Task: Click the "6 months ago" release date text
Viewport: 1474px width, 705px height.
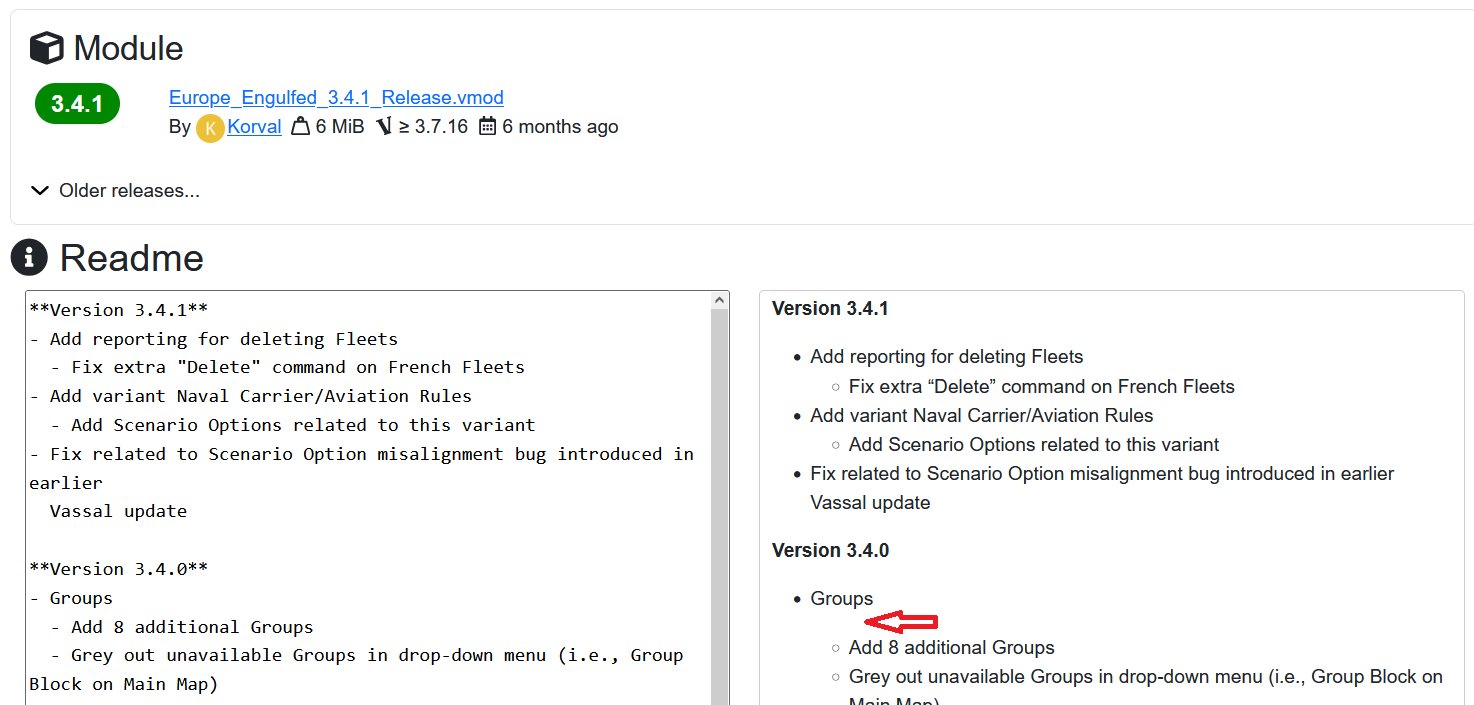Action: point(560,127)
